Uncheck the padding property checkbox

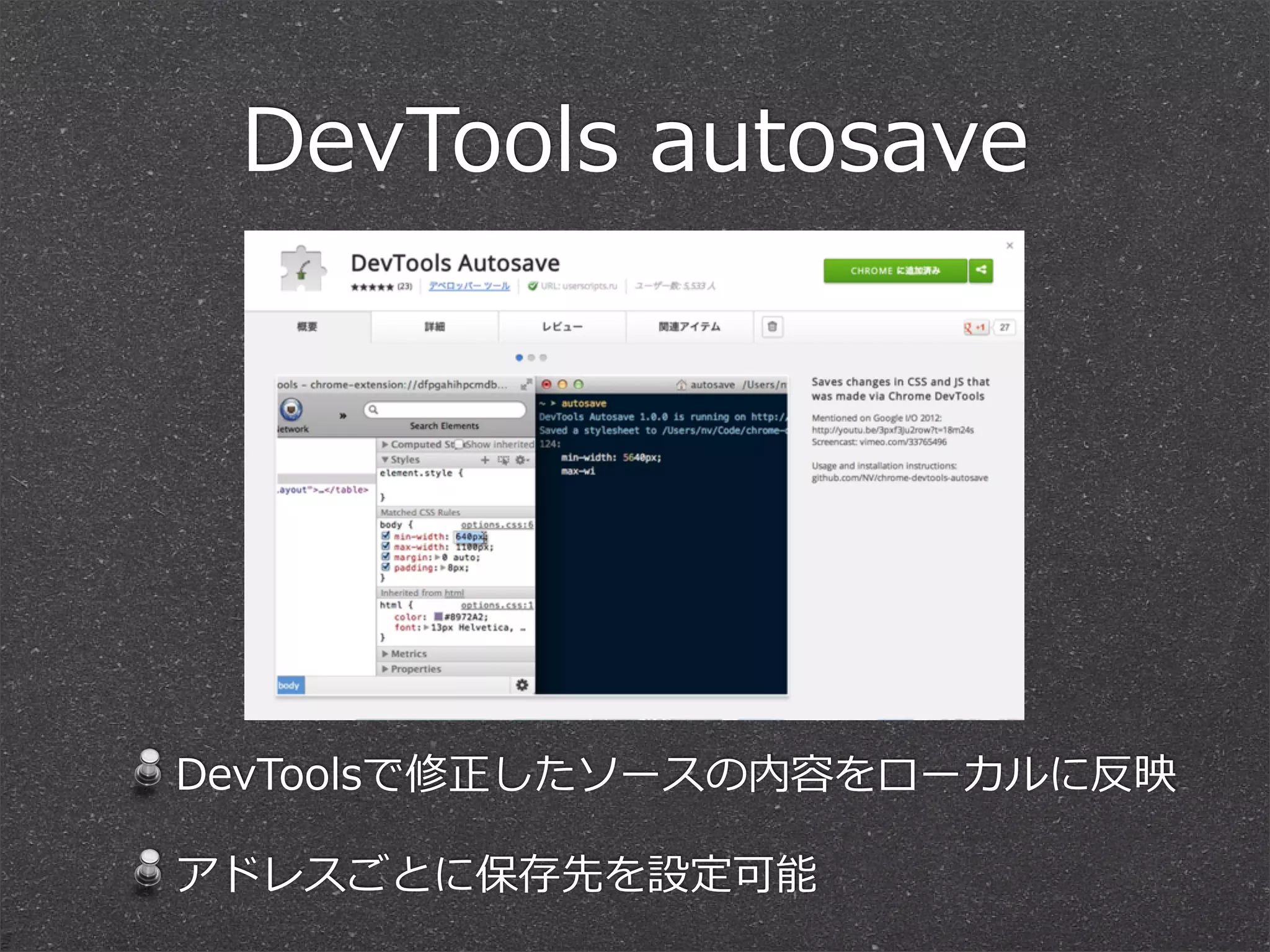pos(386,568)
